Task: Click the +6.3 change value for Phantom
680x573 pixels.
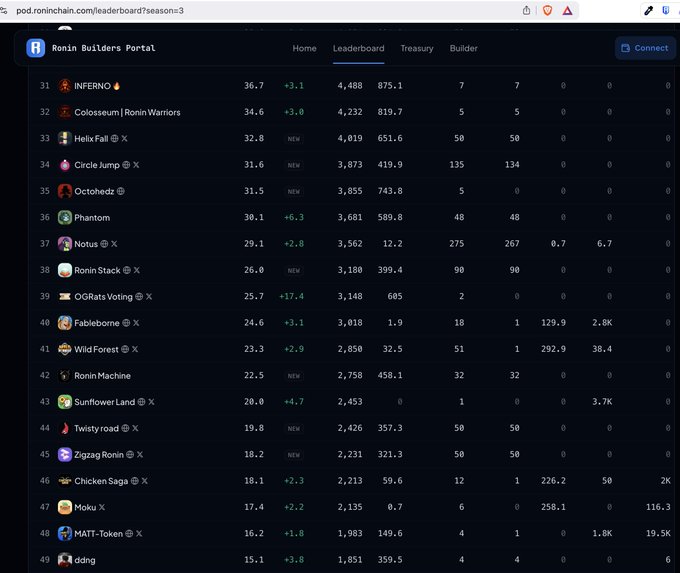Action: point(294,217)
